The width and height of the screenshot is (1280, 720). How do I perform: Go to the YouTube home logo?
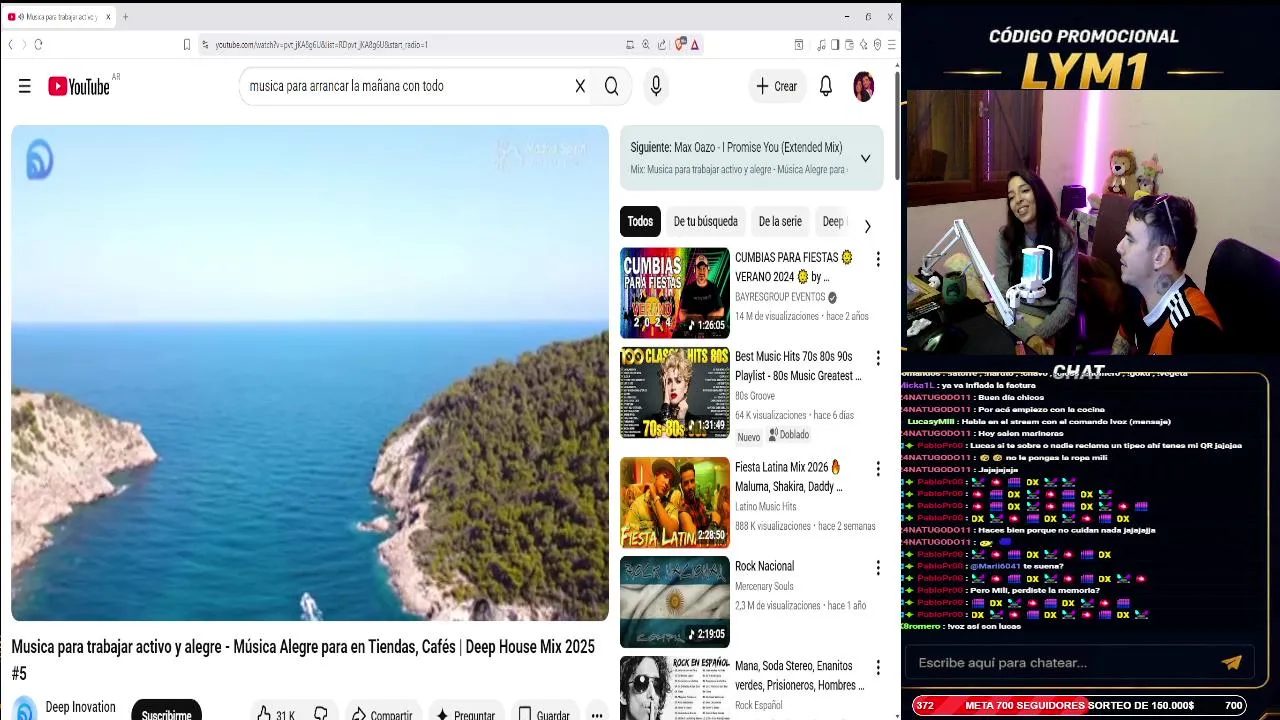79,87
